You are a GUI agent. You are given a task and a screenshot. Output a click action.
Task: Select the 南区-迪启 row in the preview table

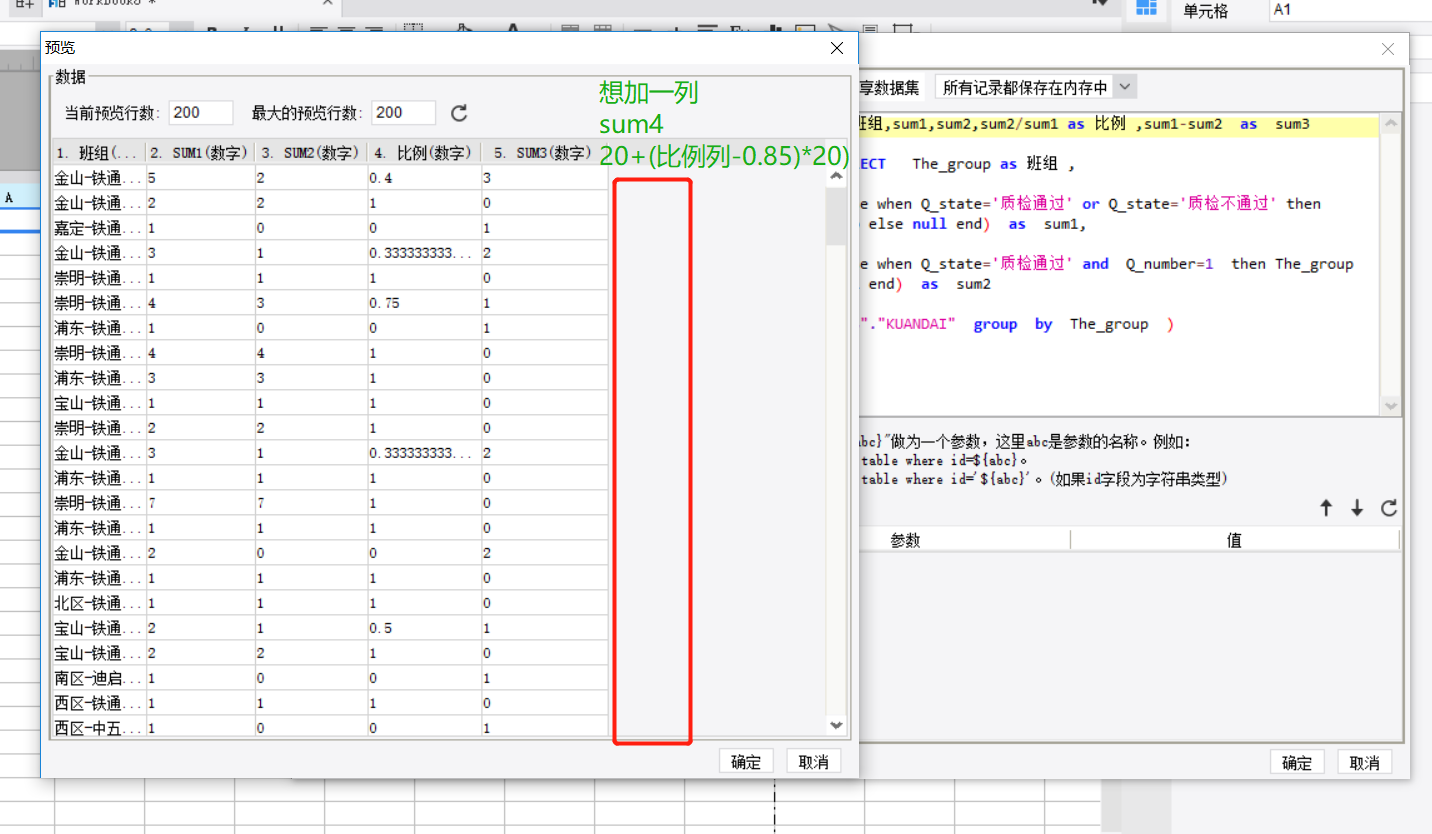330,678
